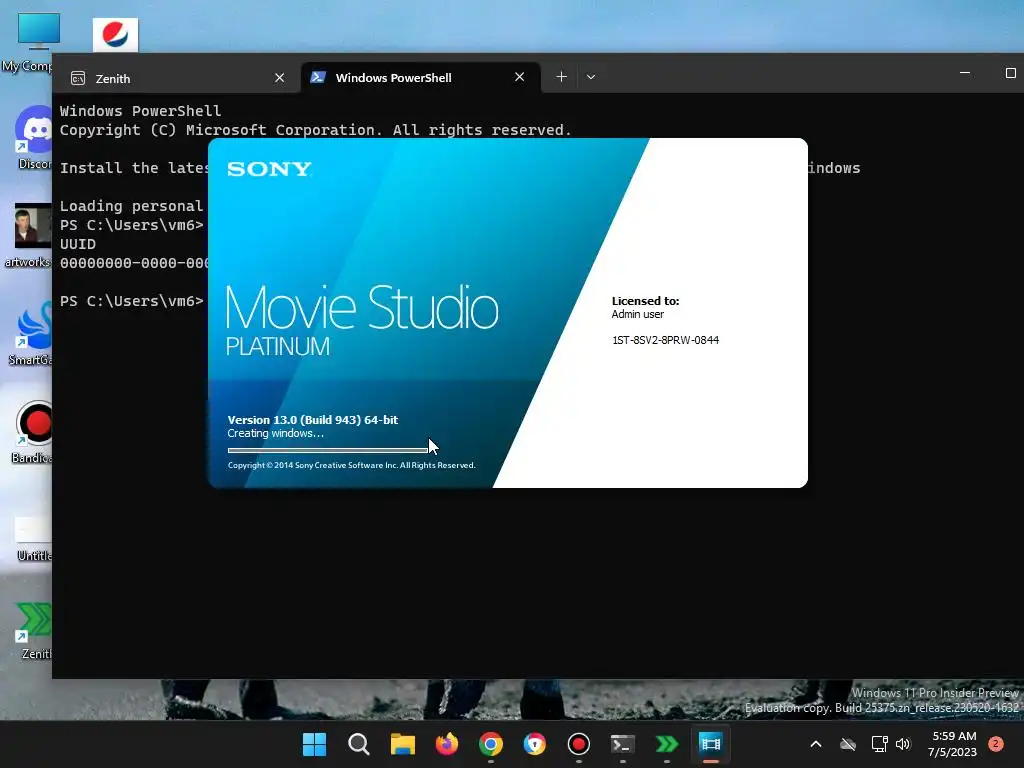
Task: Close the Zenith tab
Action: point(280,78)
